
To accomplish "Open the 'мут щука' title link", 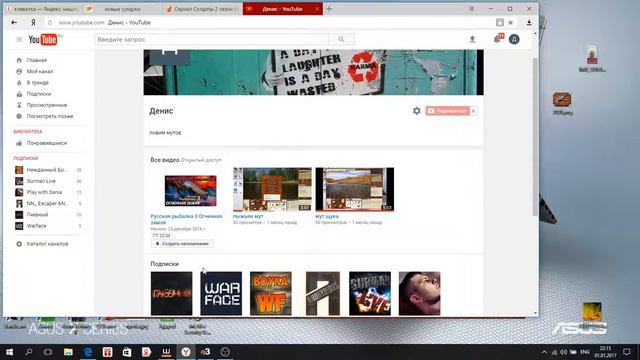I will tap(327, 216).
